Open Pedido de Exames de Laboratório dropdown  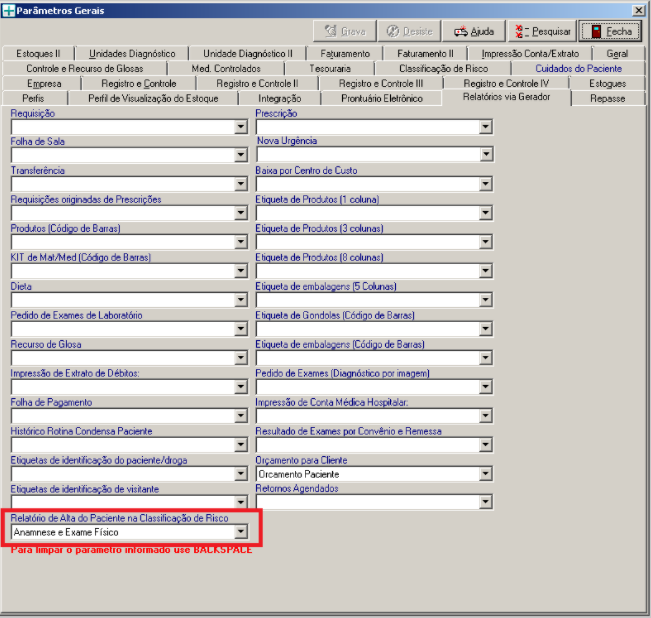pos(240,329)
